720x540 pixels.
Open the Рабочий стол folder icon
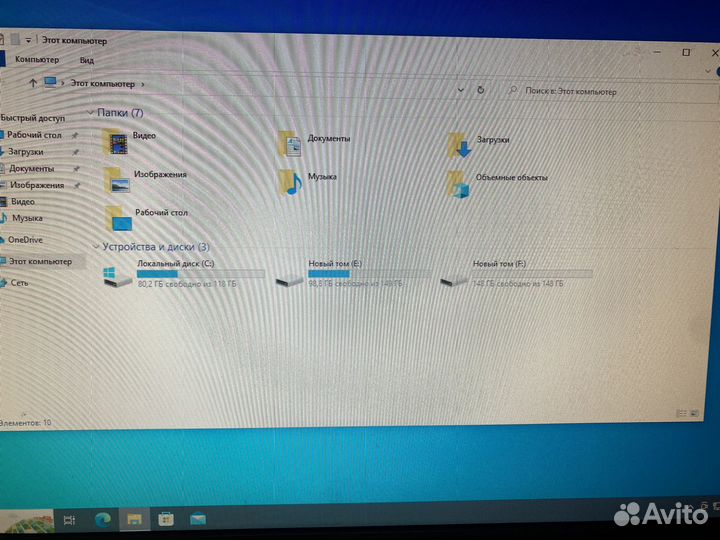tap(118, 219)
